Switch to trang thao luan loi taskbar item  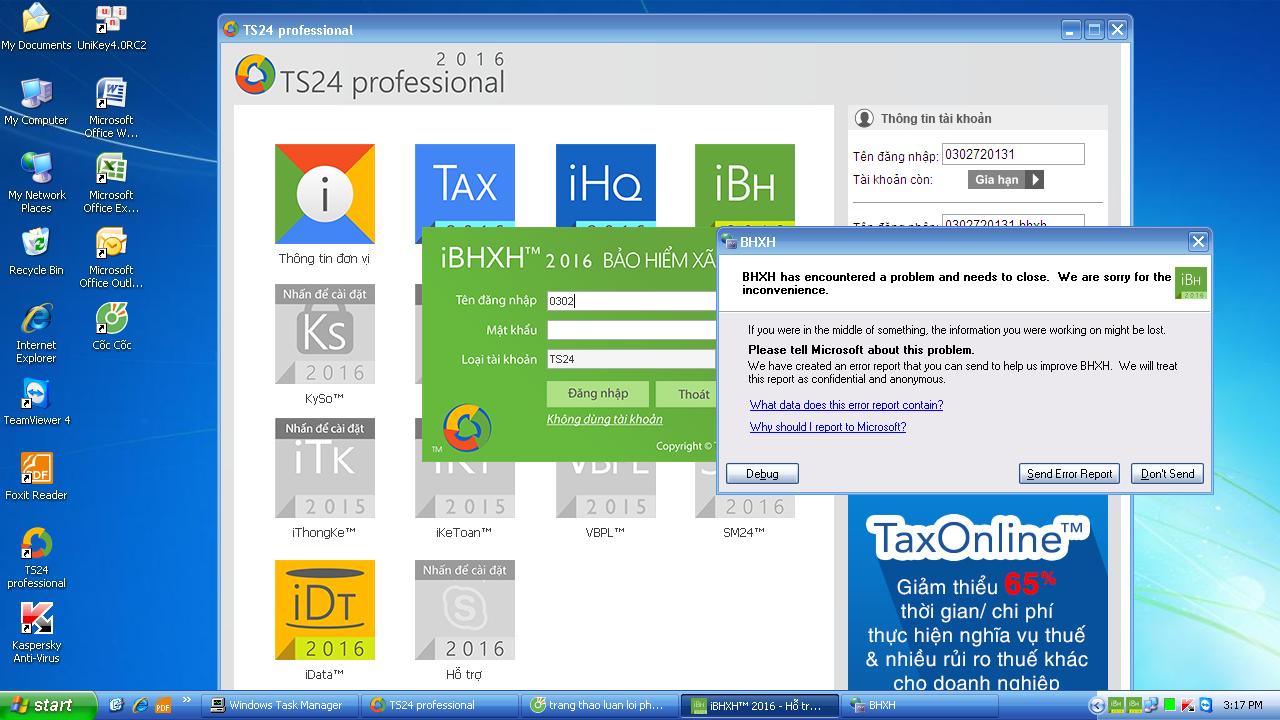coord(599,705)
